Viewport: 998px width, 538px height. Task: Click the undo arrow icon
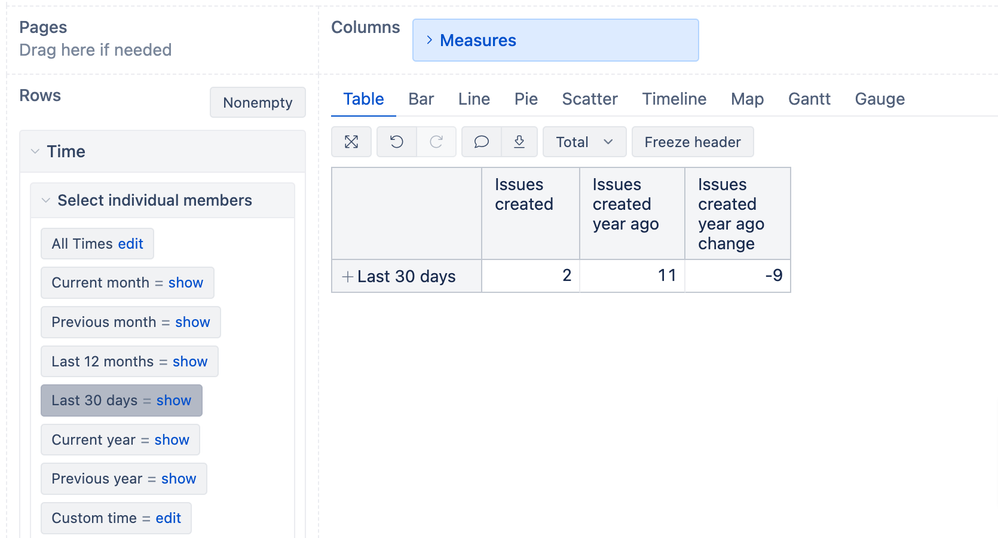click(x=396, y=142)
